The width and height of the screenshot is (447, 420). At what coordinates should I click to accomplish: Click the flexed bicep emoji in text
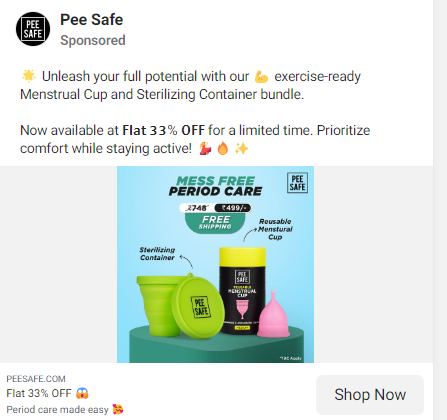click(261, 77)
